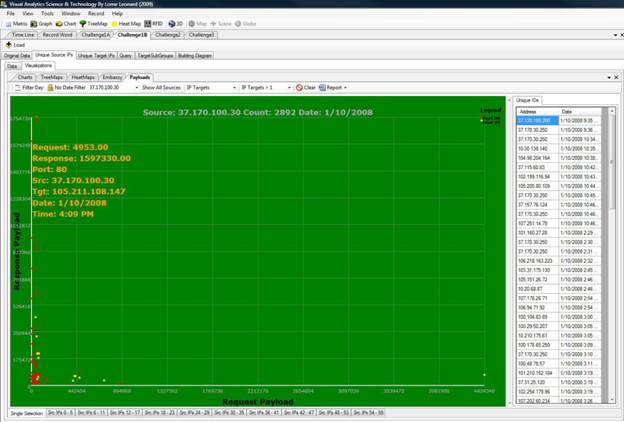Open the RFID toolbar tool
This screenshot has height=422, width=624.
[x=154, y=24]
